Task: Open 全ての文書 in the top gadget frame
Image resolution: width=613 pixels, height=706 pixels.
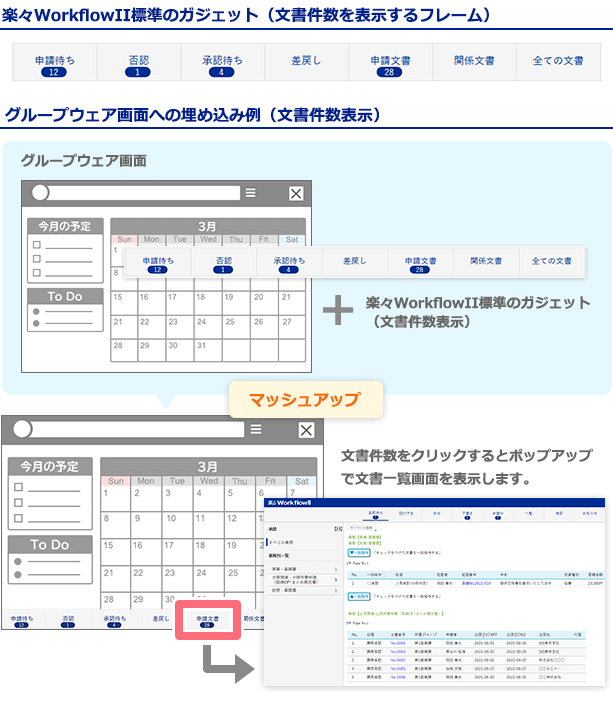Action: (559, 62)
